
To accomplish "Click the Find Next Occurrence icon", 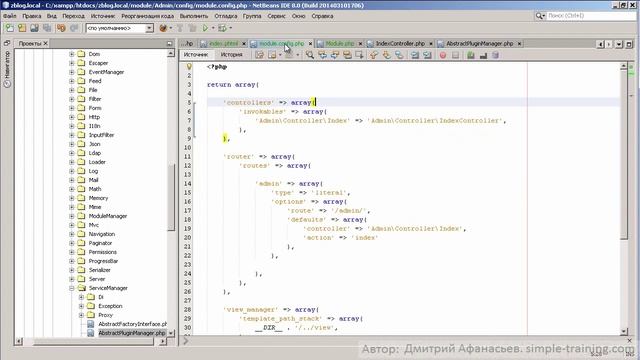I will point(335,55).
